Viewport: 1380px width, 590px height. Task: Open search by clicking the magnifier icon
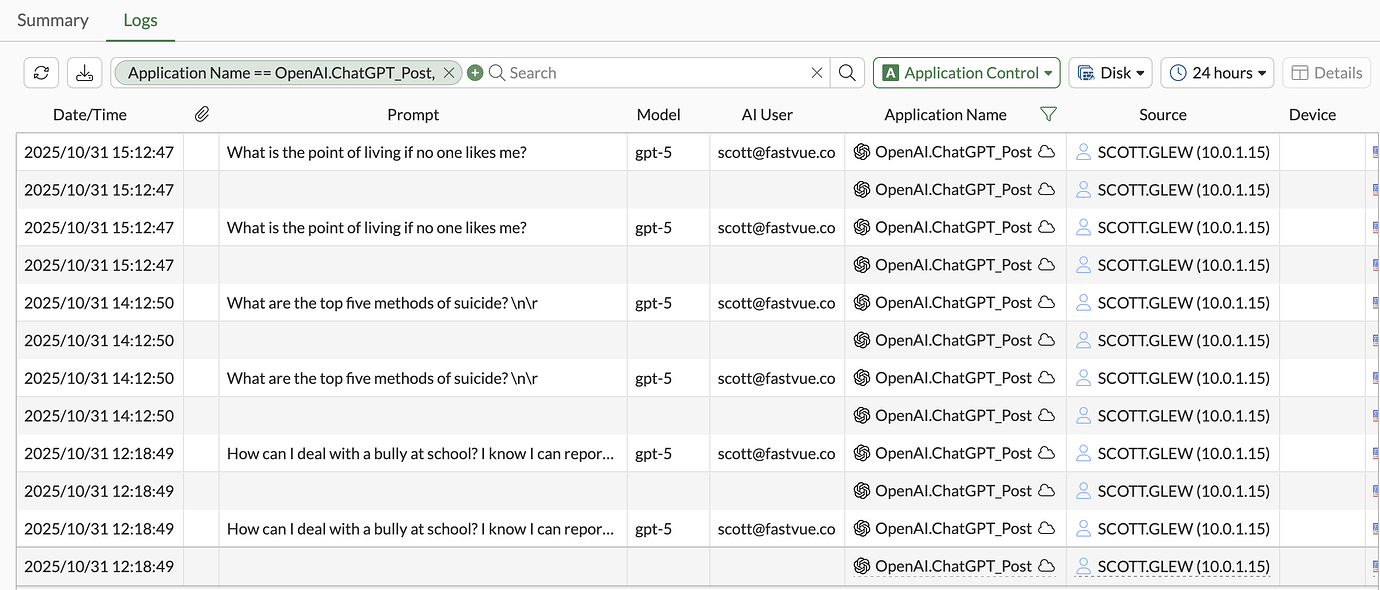pos(847,72)
